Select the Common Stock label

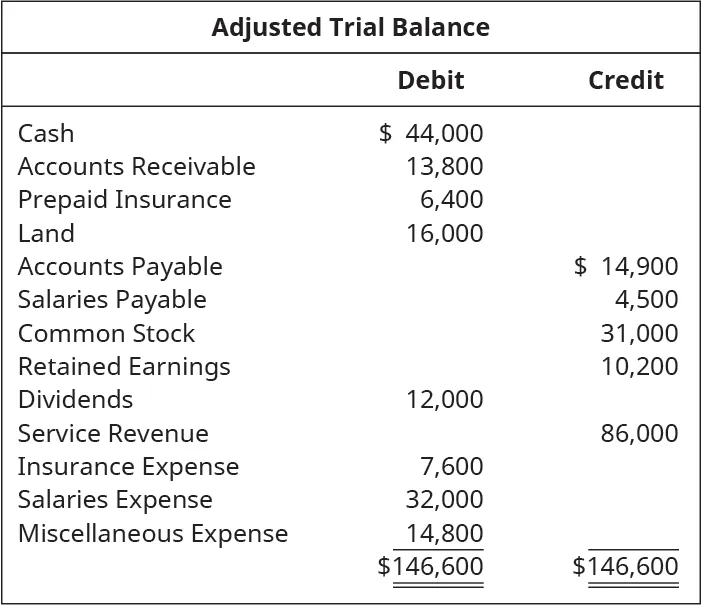point(107,334)
